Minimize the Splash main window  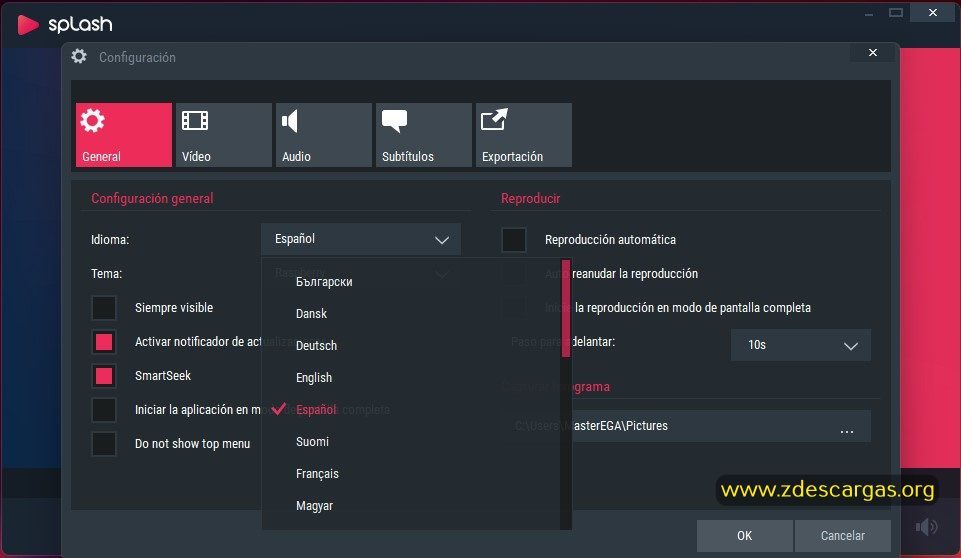click(869, 13)
